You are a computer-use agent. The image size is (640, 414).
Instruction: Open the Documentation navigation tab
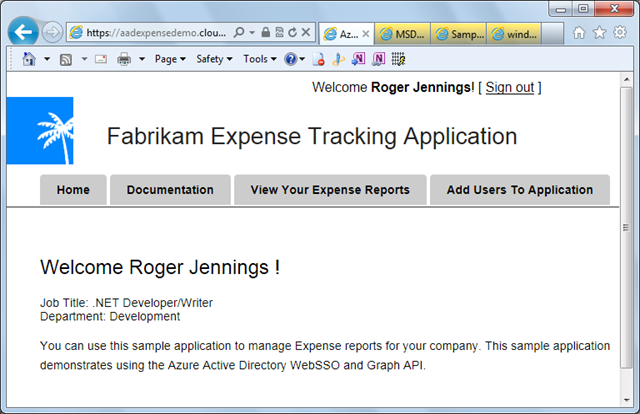click(170, 190)
